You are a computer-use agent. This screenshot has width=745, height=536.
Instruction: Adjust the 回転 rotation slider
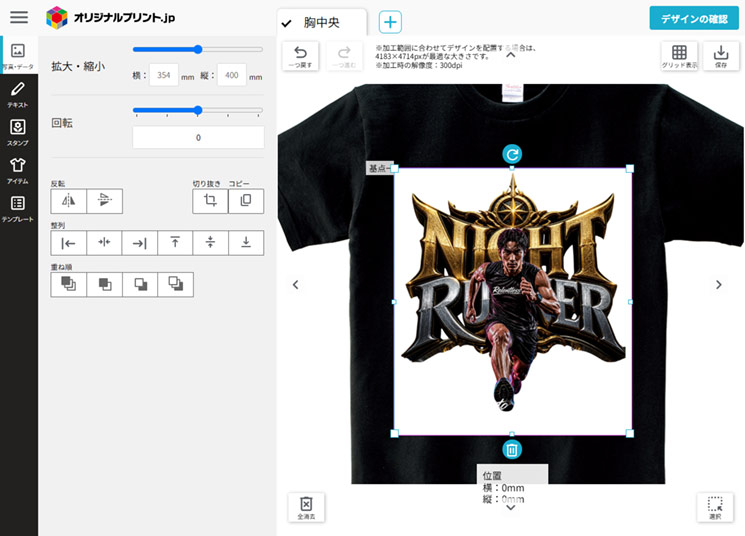click(198, 110)
